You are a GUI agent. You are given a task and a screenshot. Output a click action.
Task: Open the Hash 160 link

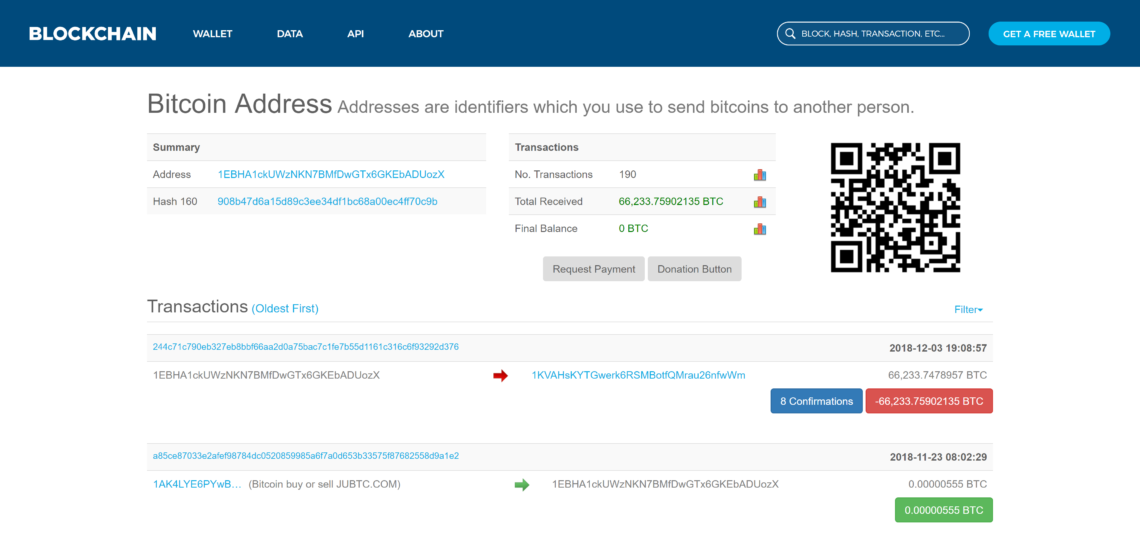point(327,201)
